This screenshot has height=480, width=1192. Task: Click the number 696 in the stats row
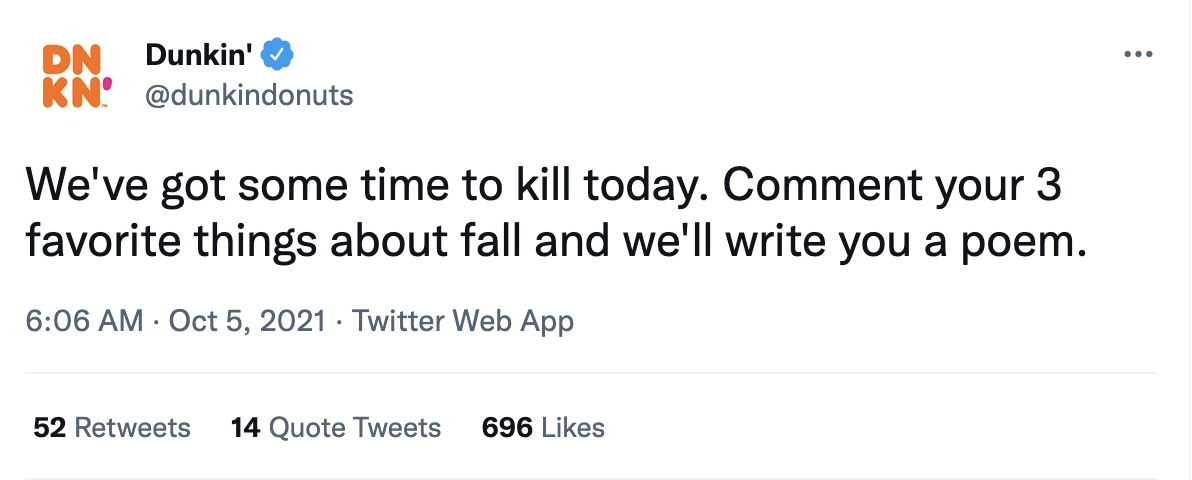[506, 428]
